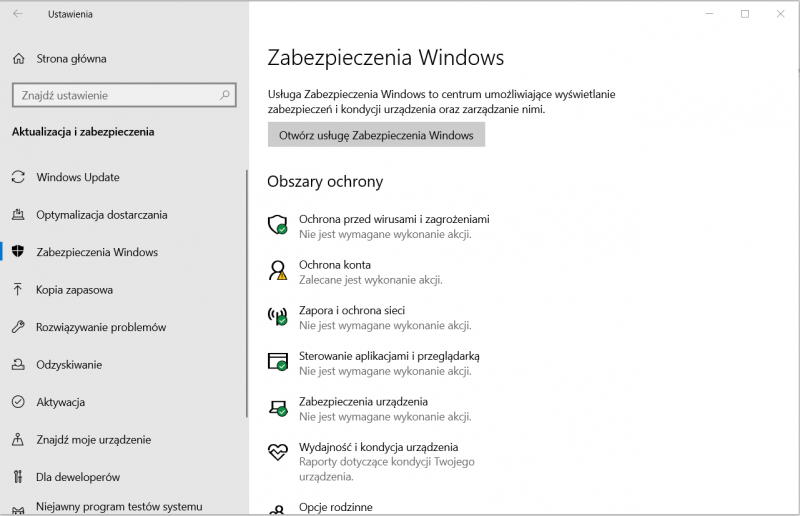The image size is (800, 516).
Task: Click the sidebar vertical scrollbar
Action: click(246, 300)
